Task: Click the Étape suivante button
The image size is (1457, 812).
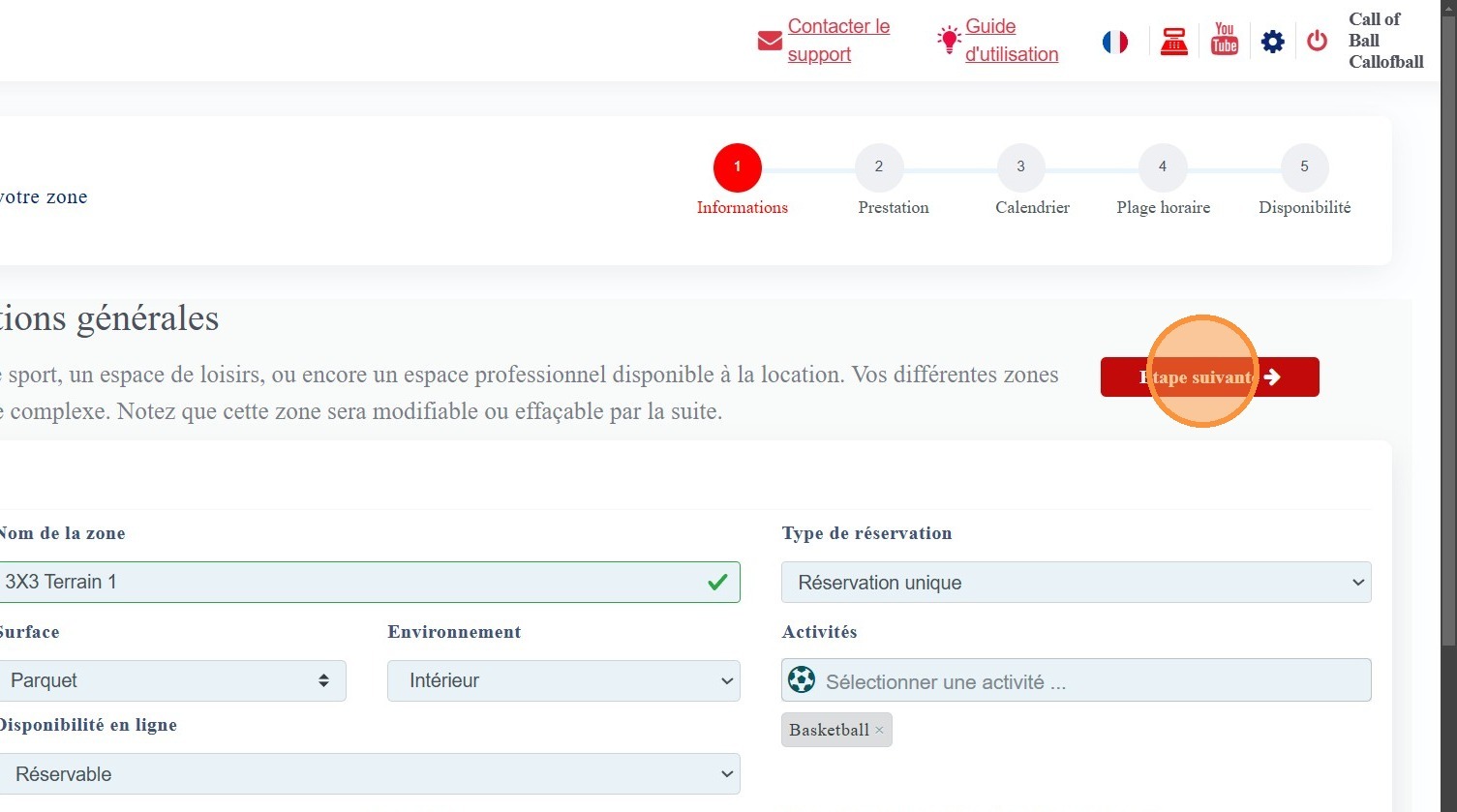Action: 1209,377
